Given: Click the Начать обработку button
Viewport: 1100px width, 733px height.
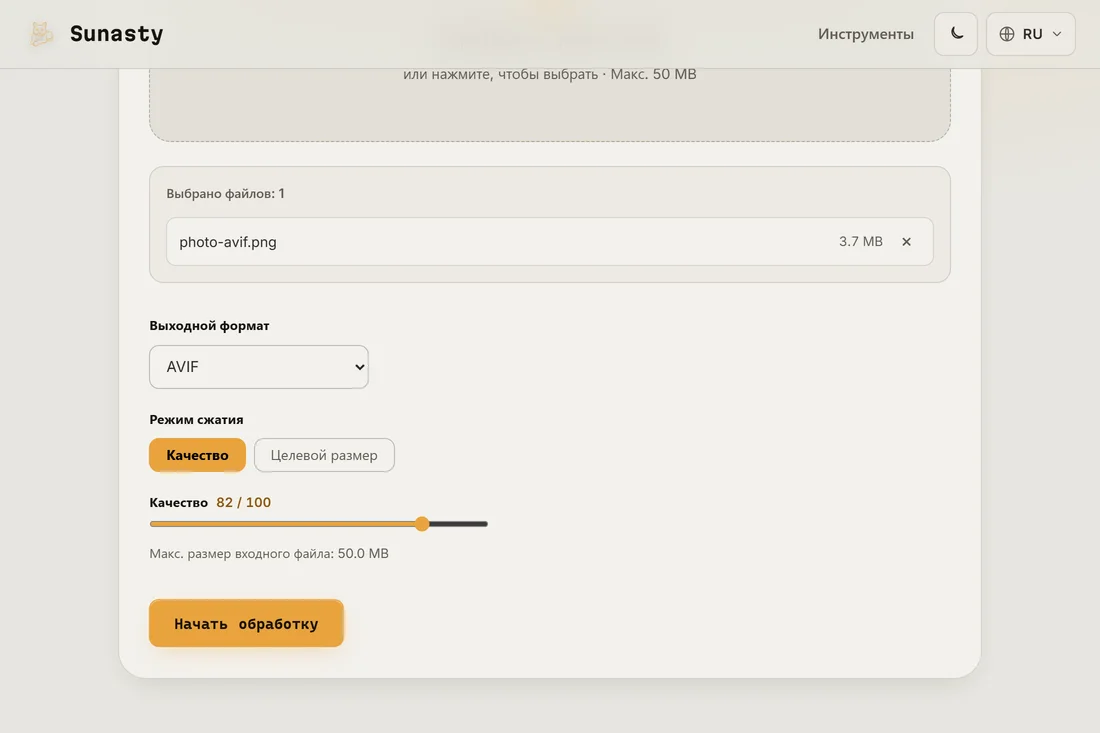Looking at the screenshot, I should coord(246,623).
